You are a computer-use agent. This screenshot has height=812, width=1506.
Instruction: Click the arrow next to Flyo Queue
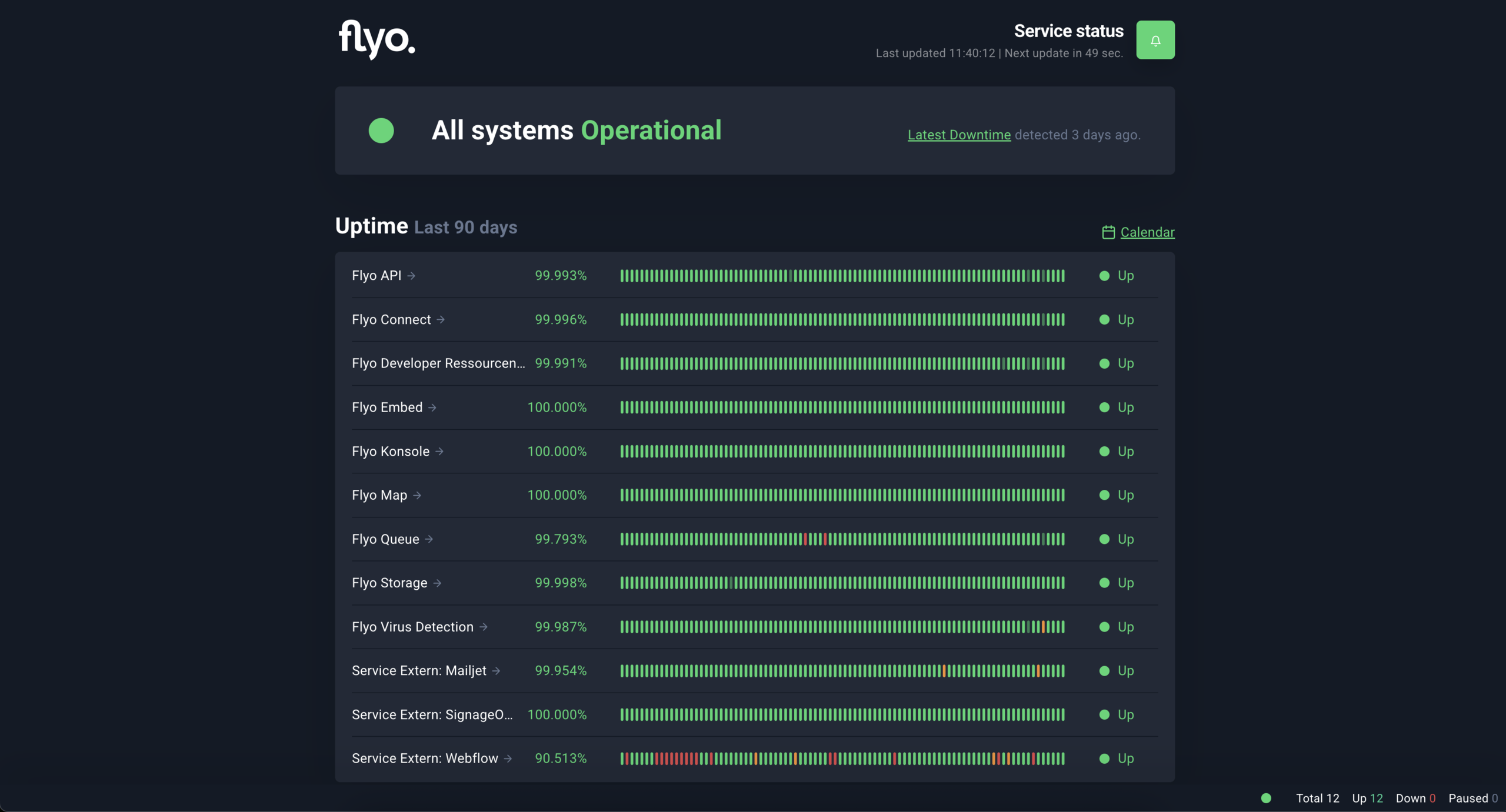429,539
